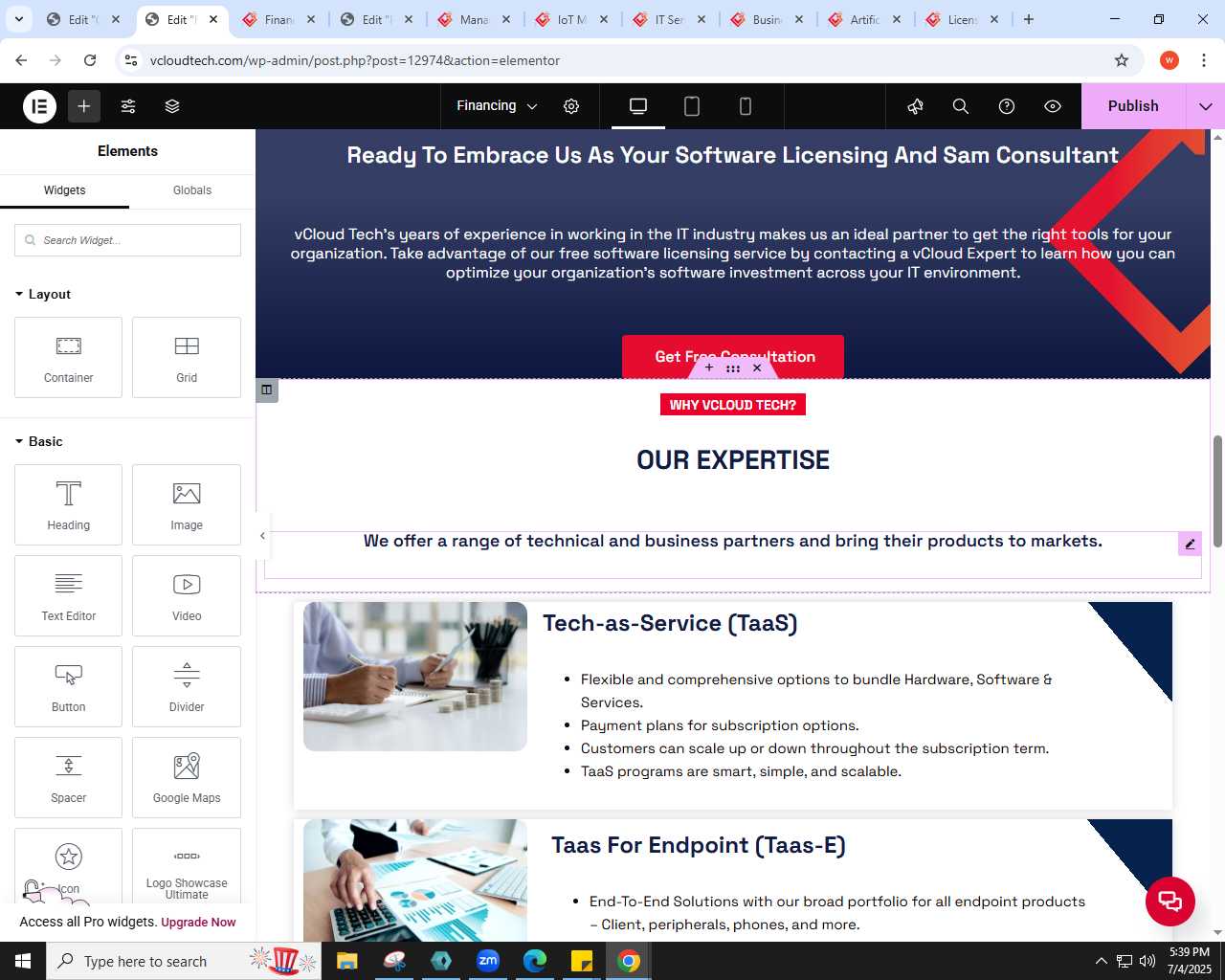
Task: Open the Financing page settings gear
Action: click(x=571, y=106)
